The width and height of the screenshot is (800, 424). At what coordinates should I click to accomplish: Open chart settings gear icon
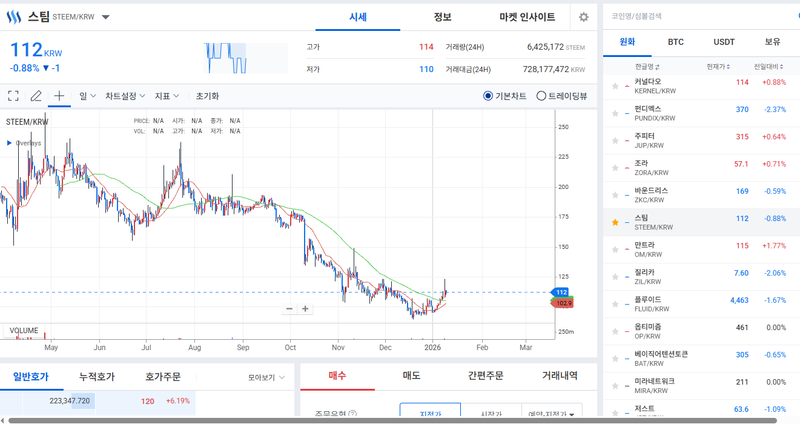pos(584,17)
